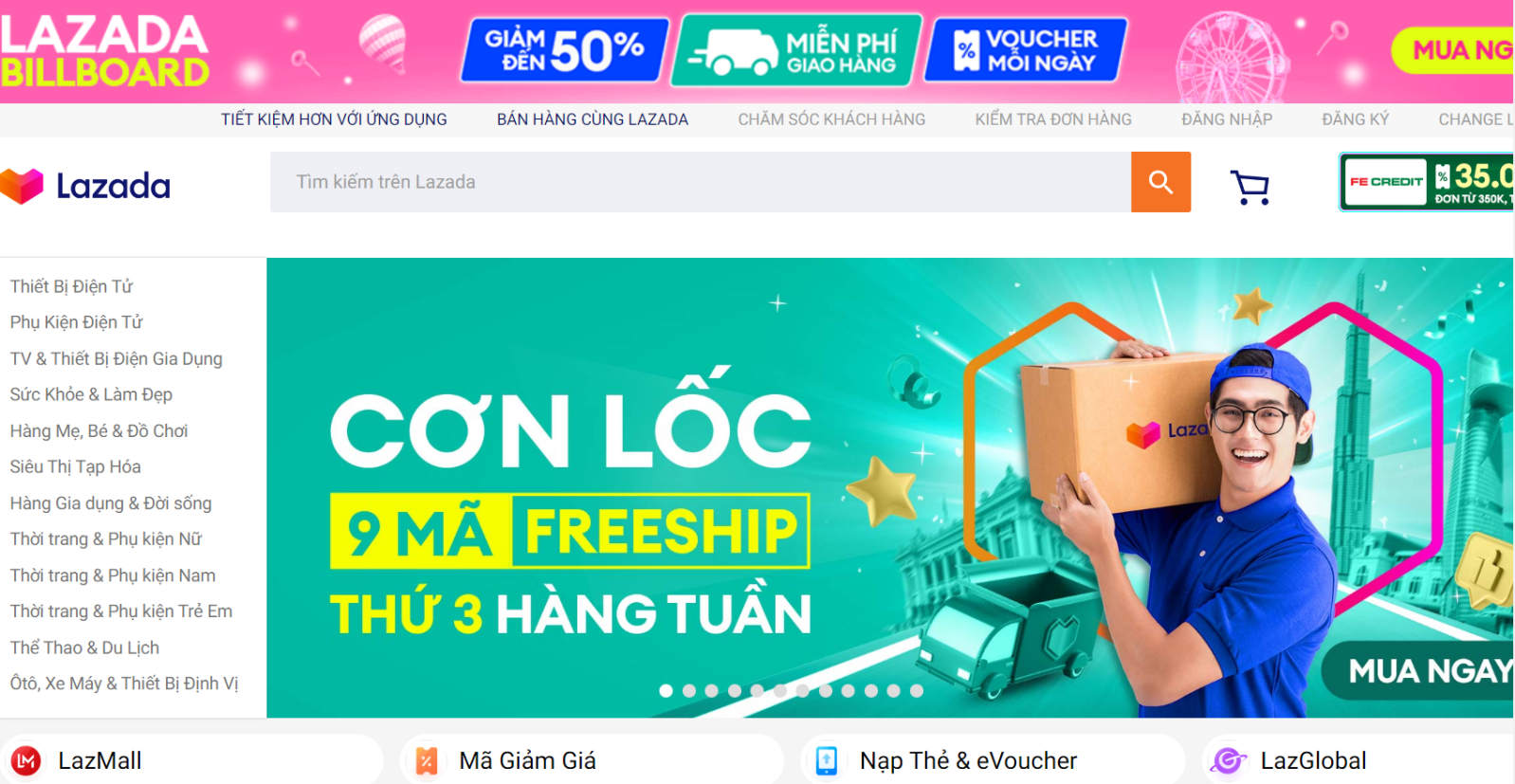Click the Mã Giảm Giá coupon icon

(427, 760)
